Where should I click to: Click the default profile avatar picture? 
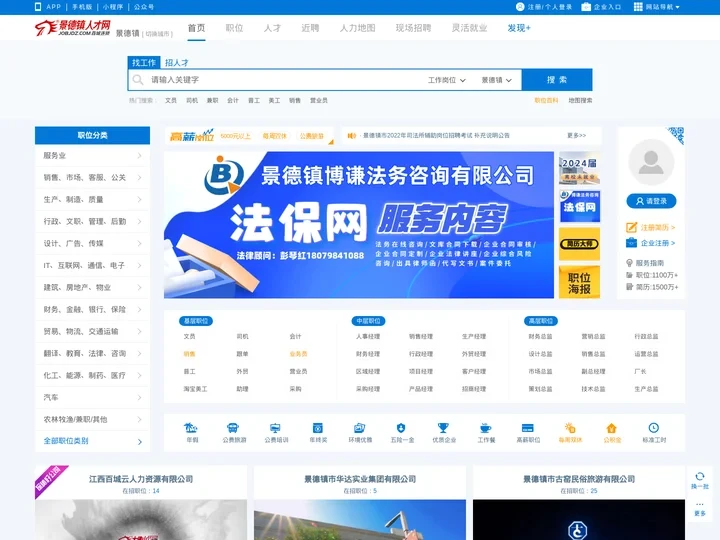(651, 162)
